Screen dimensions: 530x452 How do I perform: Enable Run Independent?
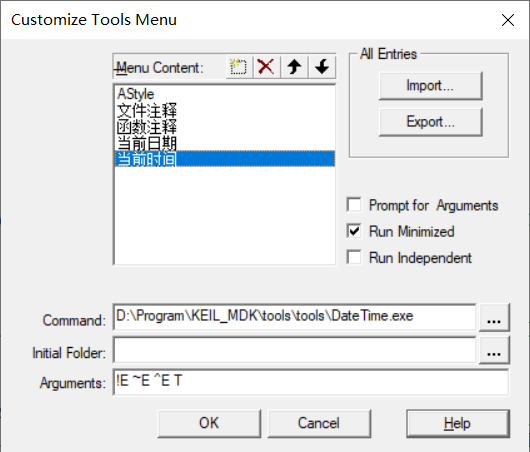354,257
